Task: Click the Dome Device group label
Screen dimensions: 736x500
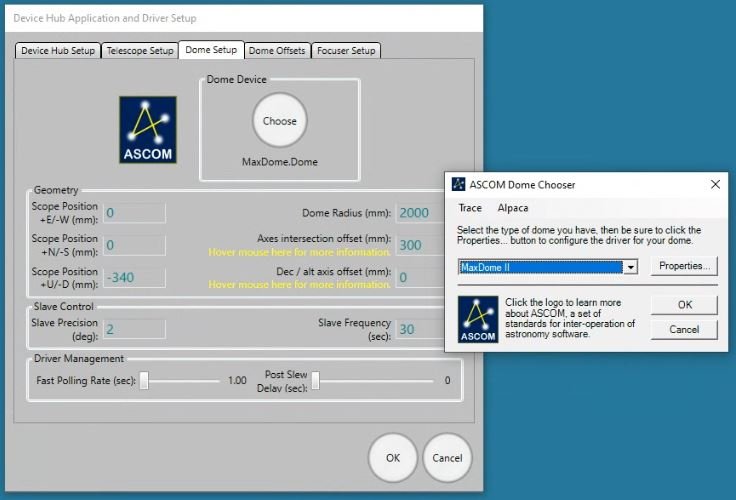Action: [x=237, y=79]
